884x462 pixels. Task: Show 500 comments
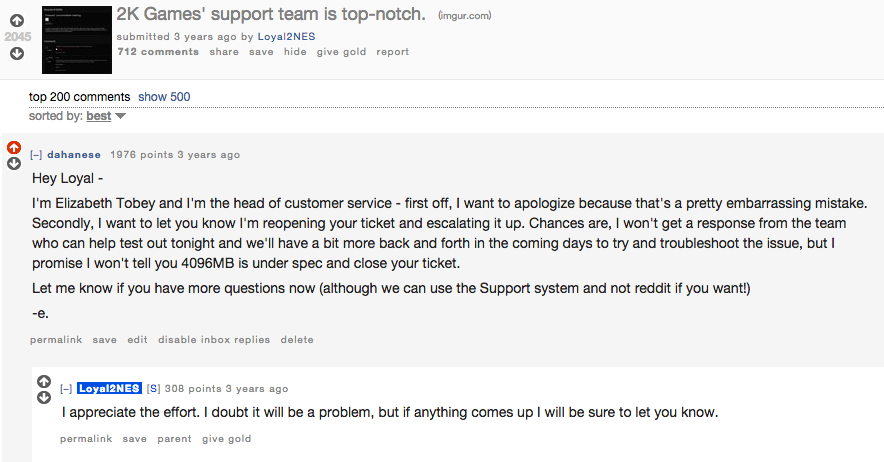(x=164, y=97)
